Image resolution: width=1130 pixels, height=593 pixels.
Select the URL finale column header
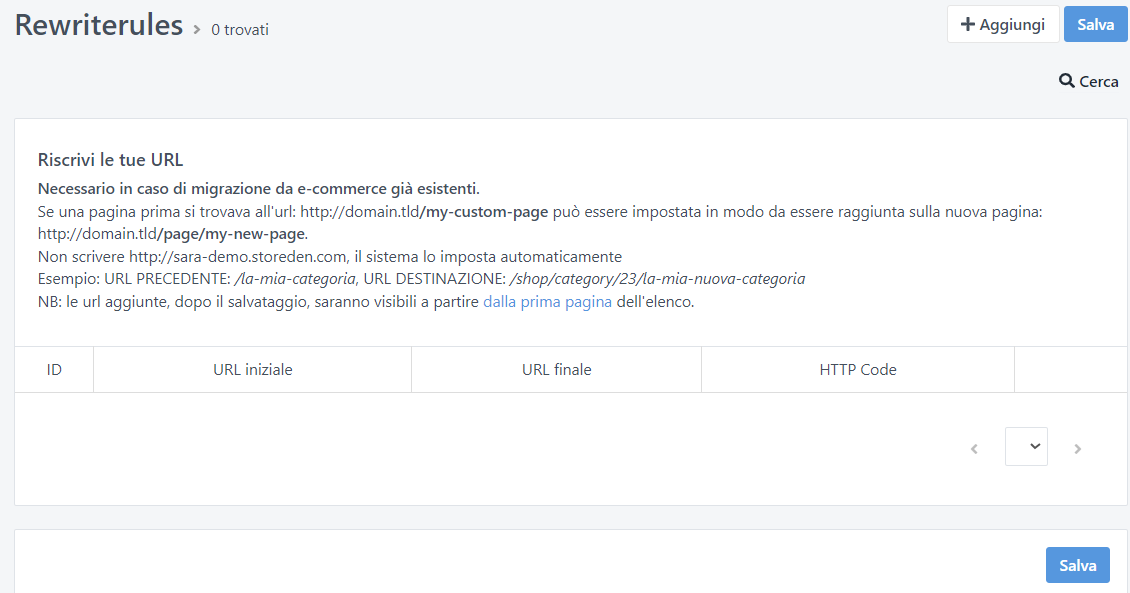point(556,370)
